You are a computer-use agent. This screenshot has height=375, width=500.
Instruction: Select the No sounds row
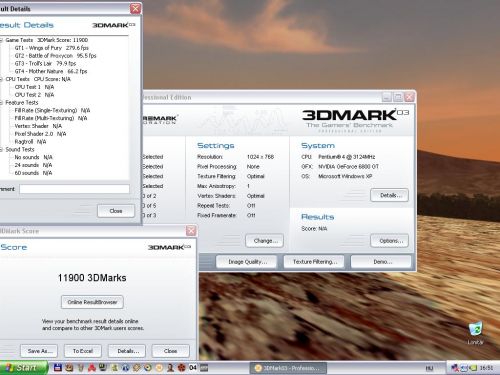point(34,157)
